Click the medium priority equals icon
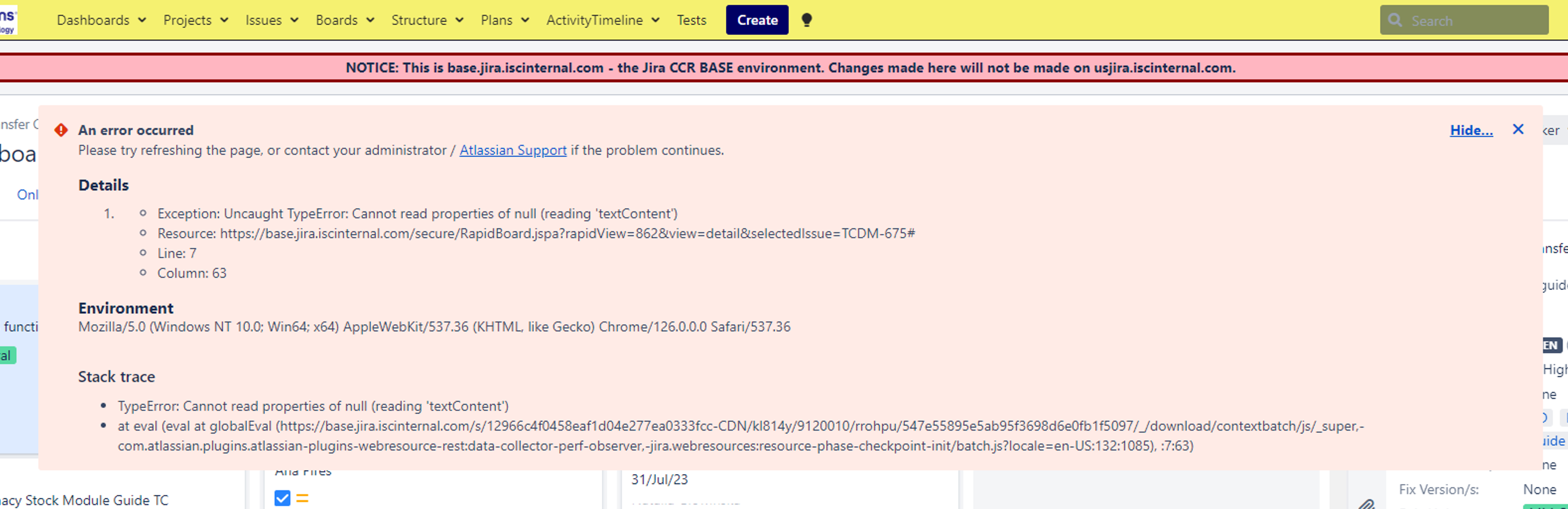The width and height of the screenshot is (1568, 509). pyautogui.click(x=302, y=498)
